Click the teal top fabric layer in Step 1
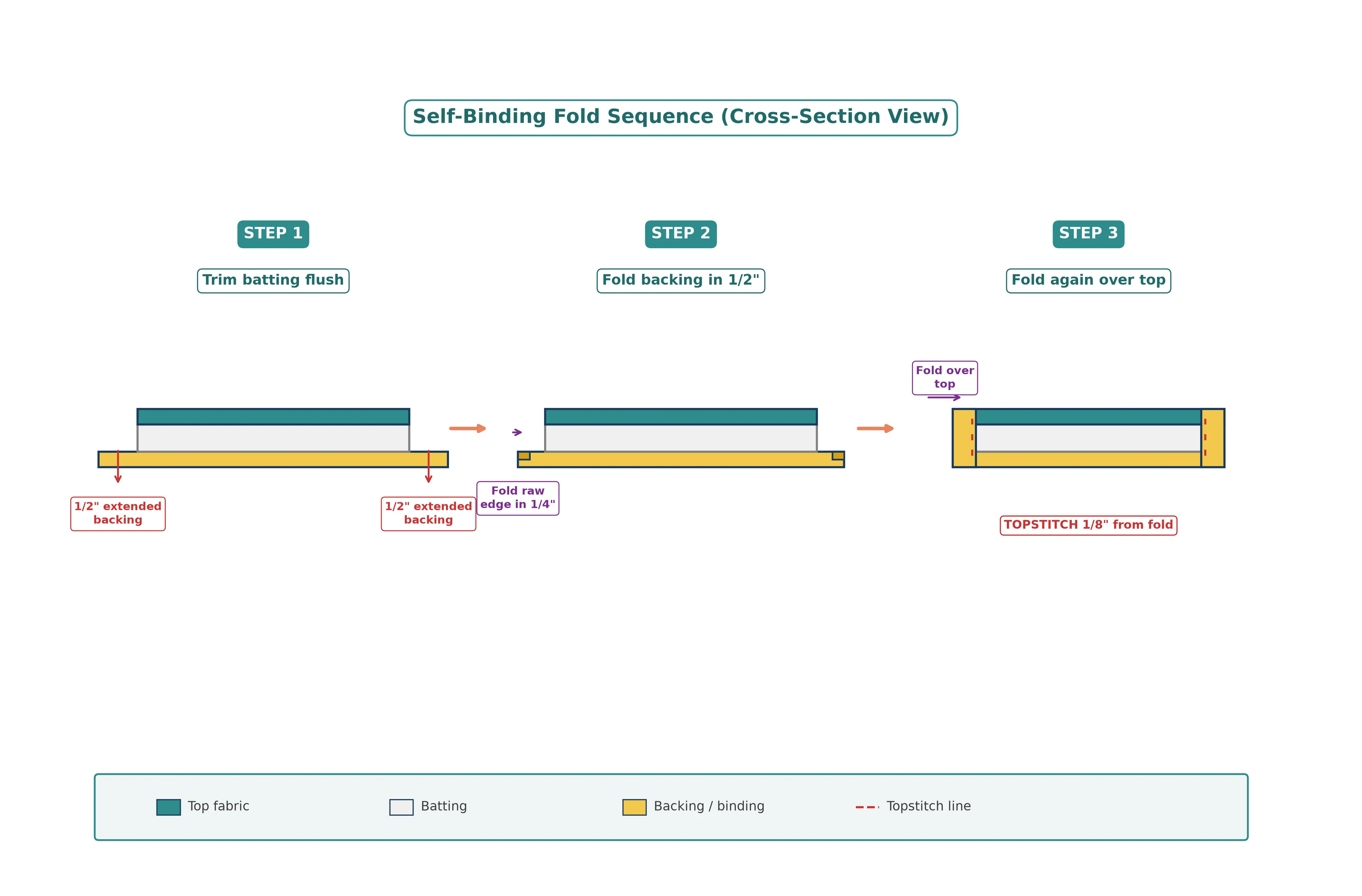This screenshot has width=1362, height=896. [x=273, y=416]
